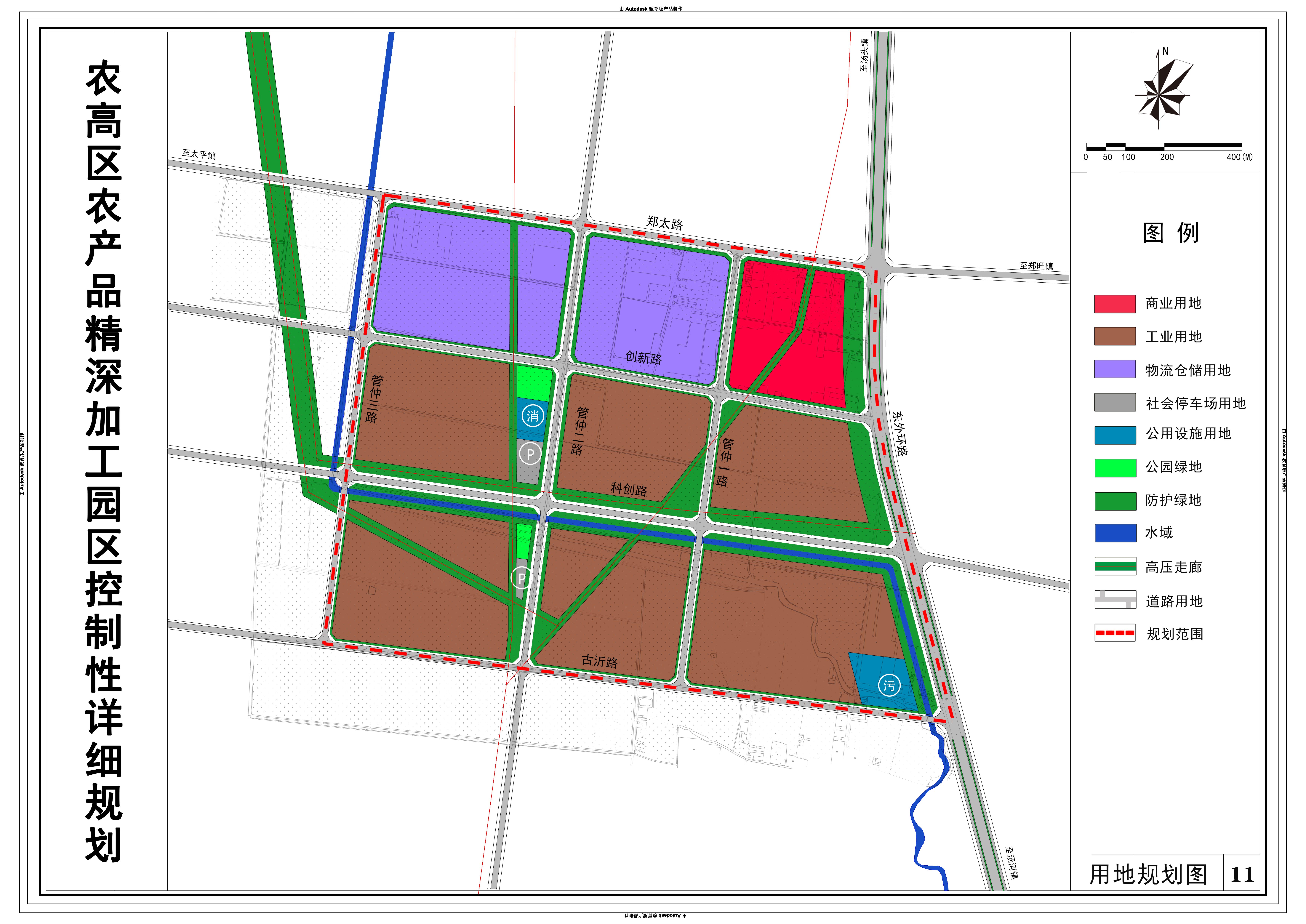Click the 图例 legend heading
Image resolution: width=1306 pixels, height=924 pixels.
tap(1171, 233)
